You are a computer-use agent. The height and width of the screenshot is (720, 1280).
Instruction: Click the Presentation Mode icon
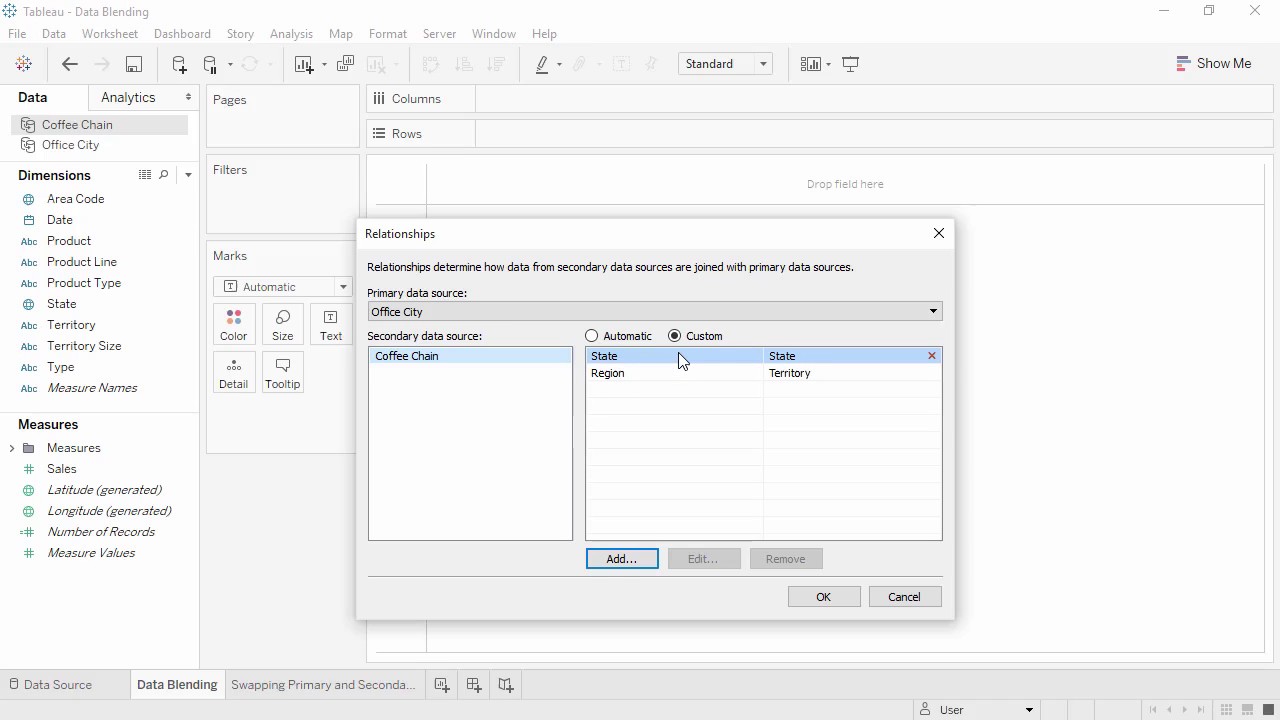(x=850, y=63)
